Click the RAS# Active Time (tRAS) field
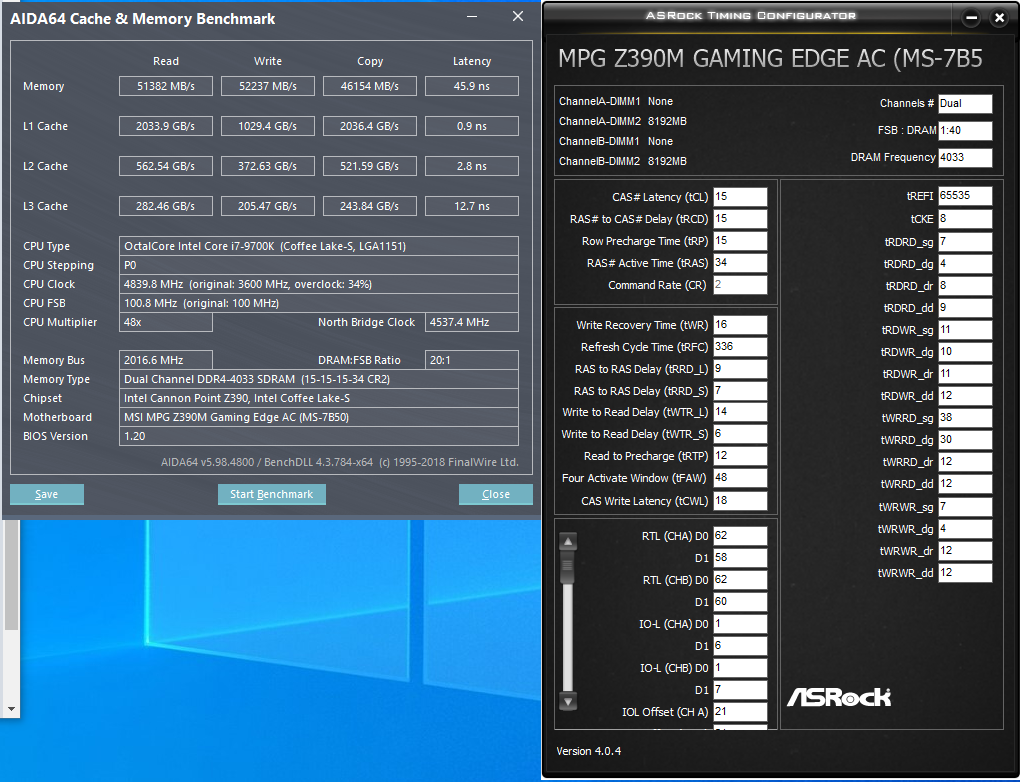The image size is (1020, 782). click(x=740, y=263)
